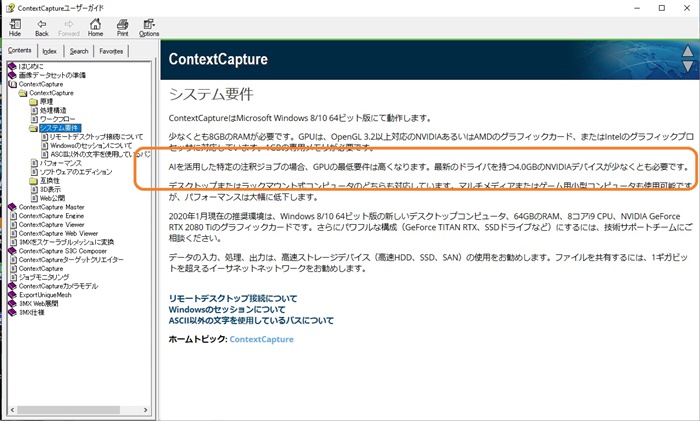
Task: Click the book icon beside はじめに
Action: (x=12, y=66)
